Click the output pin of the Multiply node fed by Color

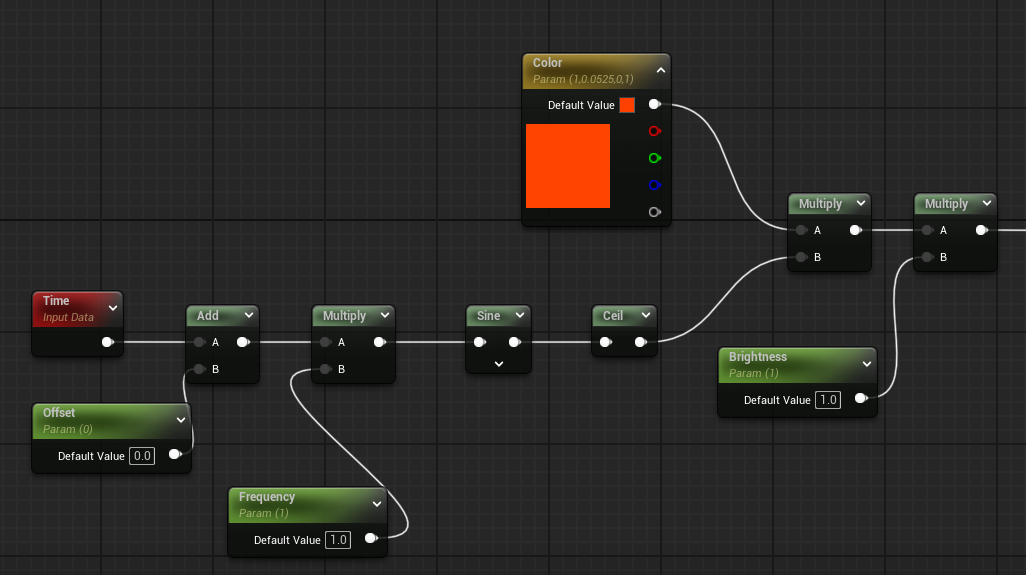[x=856, y=230]
